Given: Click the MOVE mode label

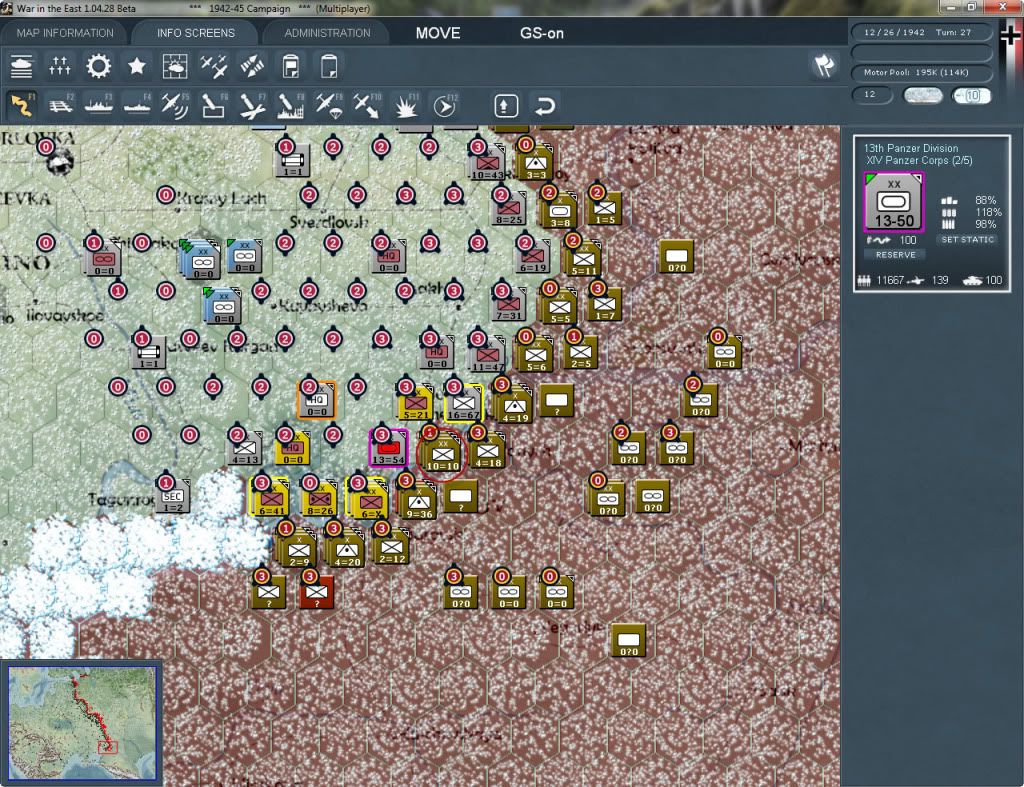Looking at the screenshot, I should (x=438, y=33).
